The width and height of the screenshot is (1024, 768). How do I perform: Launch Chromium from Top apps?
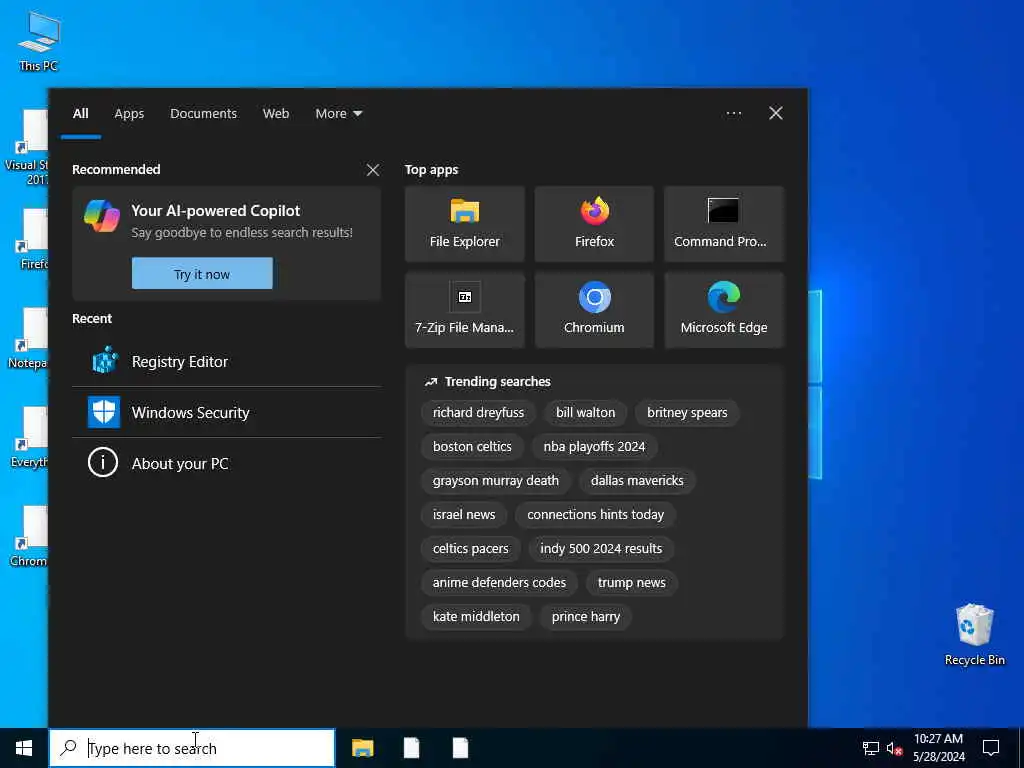pos(594,310)
